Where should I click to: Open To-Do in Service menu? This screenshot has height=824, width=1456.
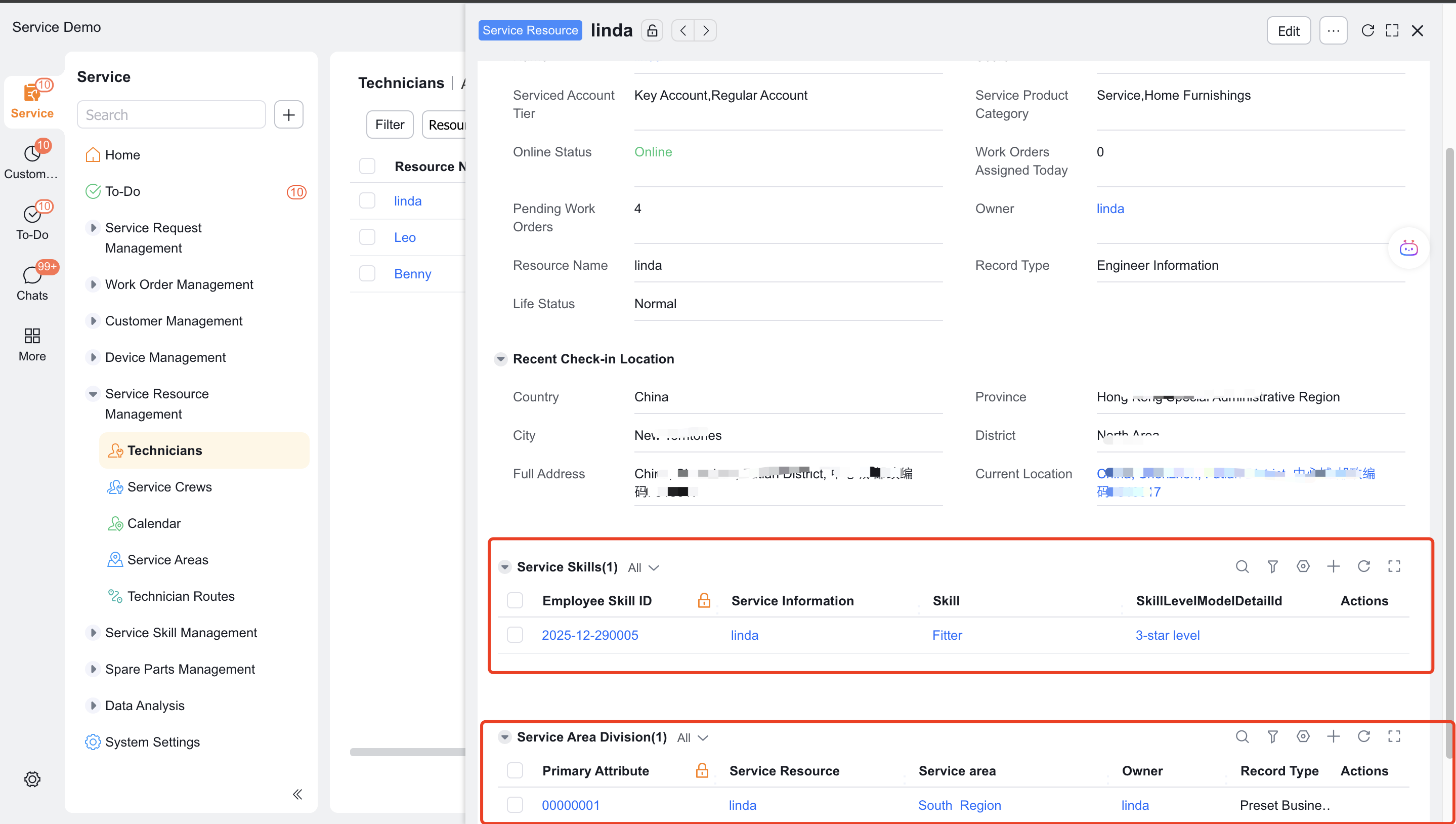(196, 191)
